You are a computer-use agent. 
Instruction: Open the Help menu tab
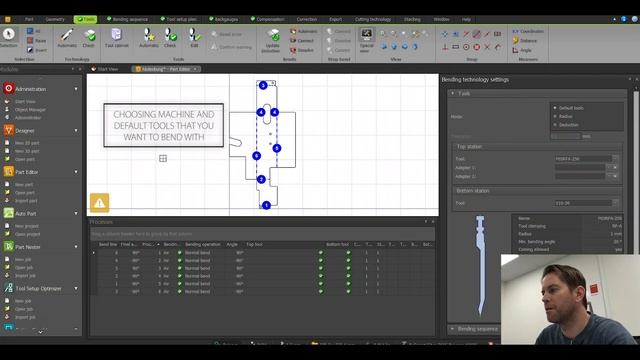(x=466, y=19)
